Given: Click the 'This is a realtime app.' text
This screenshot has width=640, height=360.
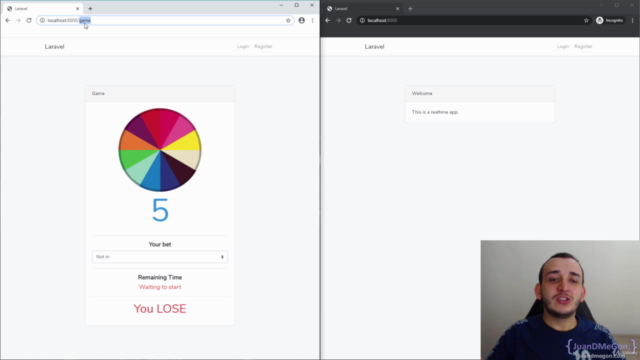Looking at the screenshot, I should pyautogui.click(x=435, y=112).
